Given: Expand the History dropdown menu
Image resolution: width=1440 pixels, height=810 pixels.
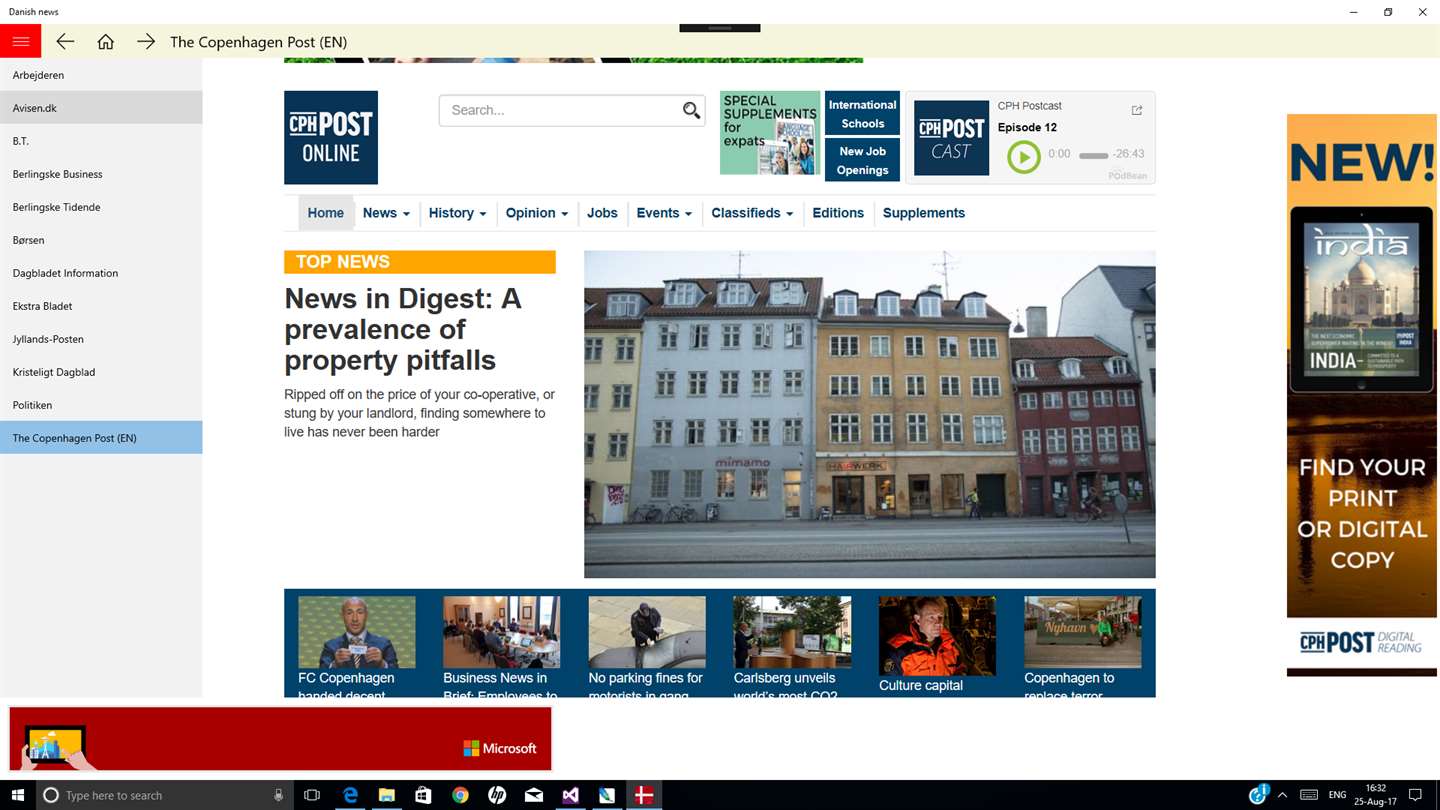Looking at the screenshot, I should (x=457, y=213).
